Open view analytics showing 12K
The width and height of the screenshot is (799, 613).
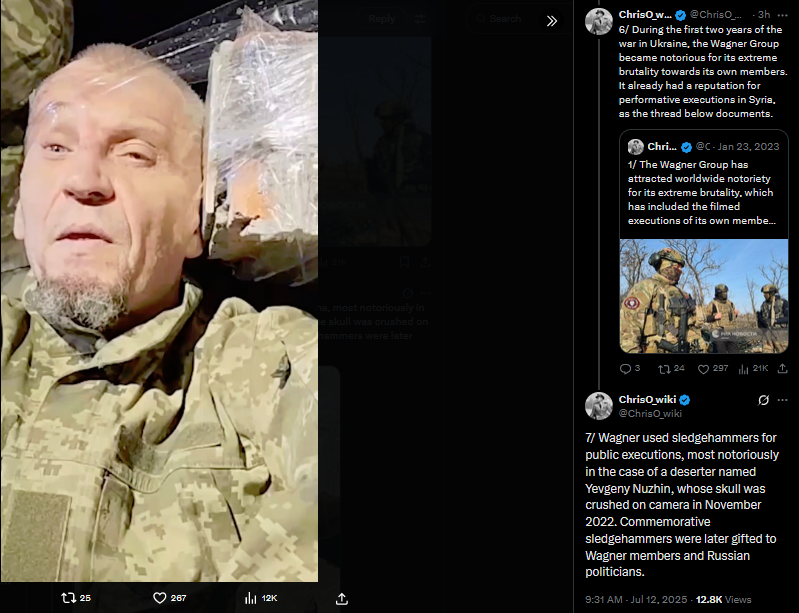coord(261,598)
